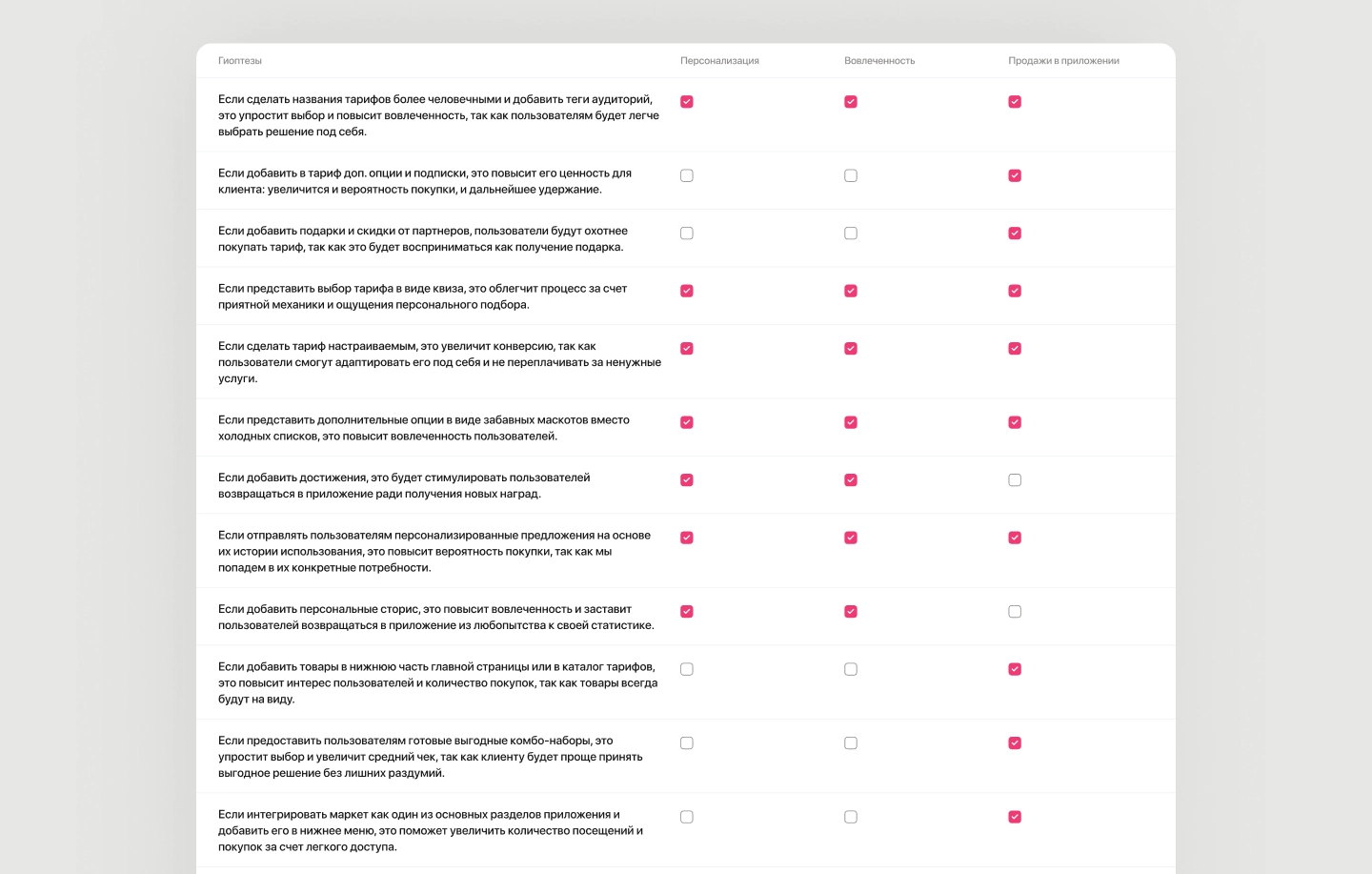Select hypothesis text about товары в нижнюю часть
The height and width of the screenshot is (874, 1372).
[437, 682]
